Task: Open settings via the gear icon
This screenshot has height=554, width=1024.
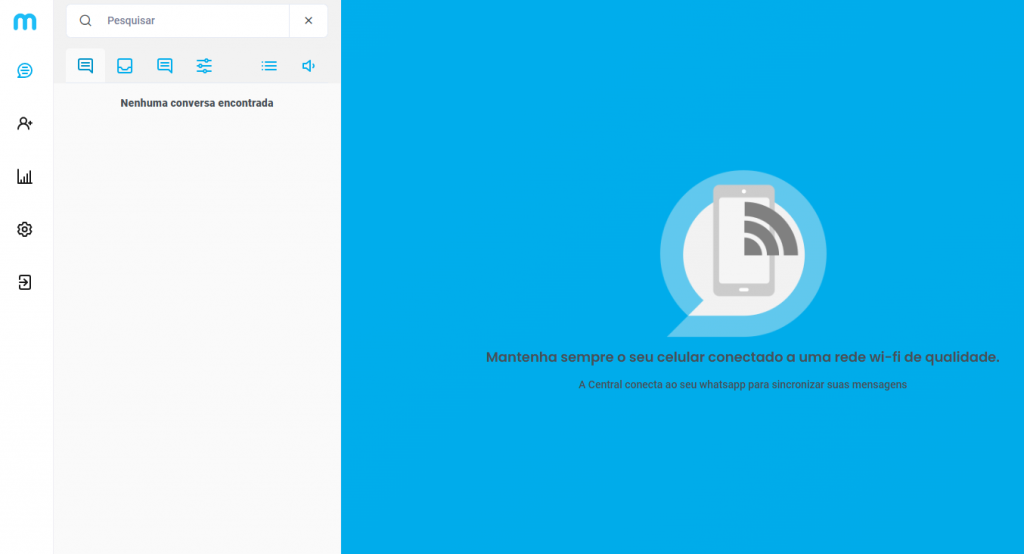Action: [x=25, y=229]
